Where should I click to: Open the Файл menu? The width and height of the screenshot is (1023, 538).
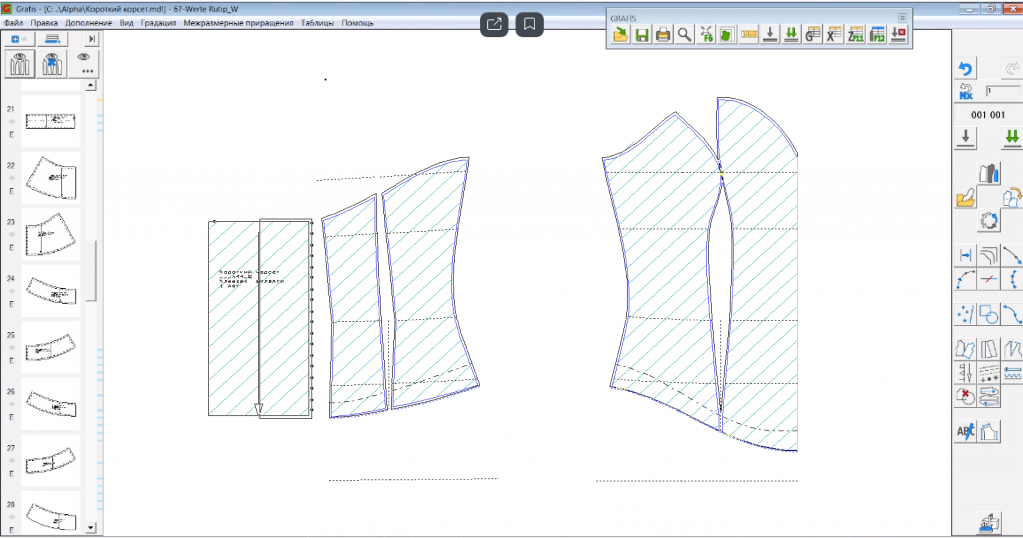click(14, 22)
